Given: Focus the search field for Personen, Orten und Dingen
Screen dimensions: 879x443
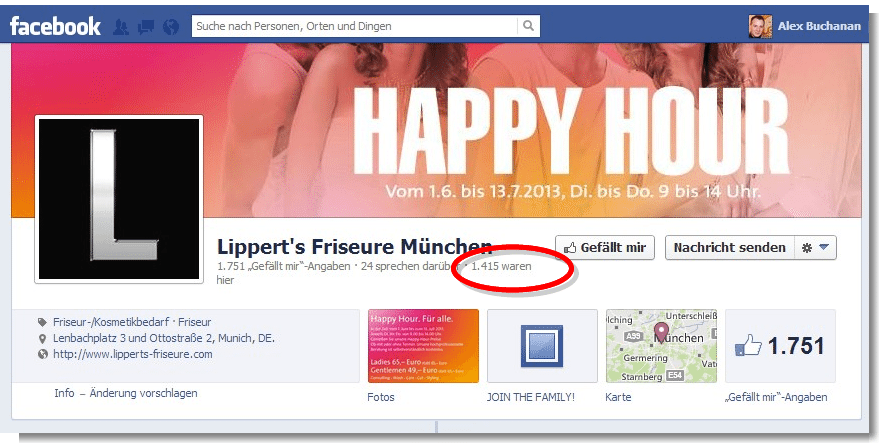Looking at the screenshot, I should click(x=354, y=26).
